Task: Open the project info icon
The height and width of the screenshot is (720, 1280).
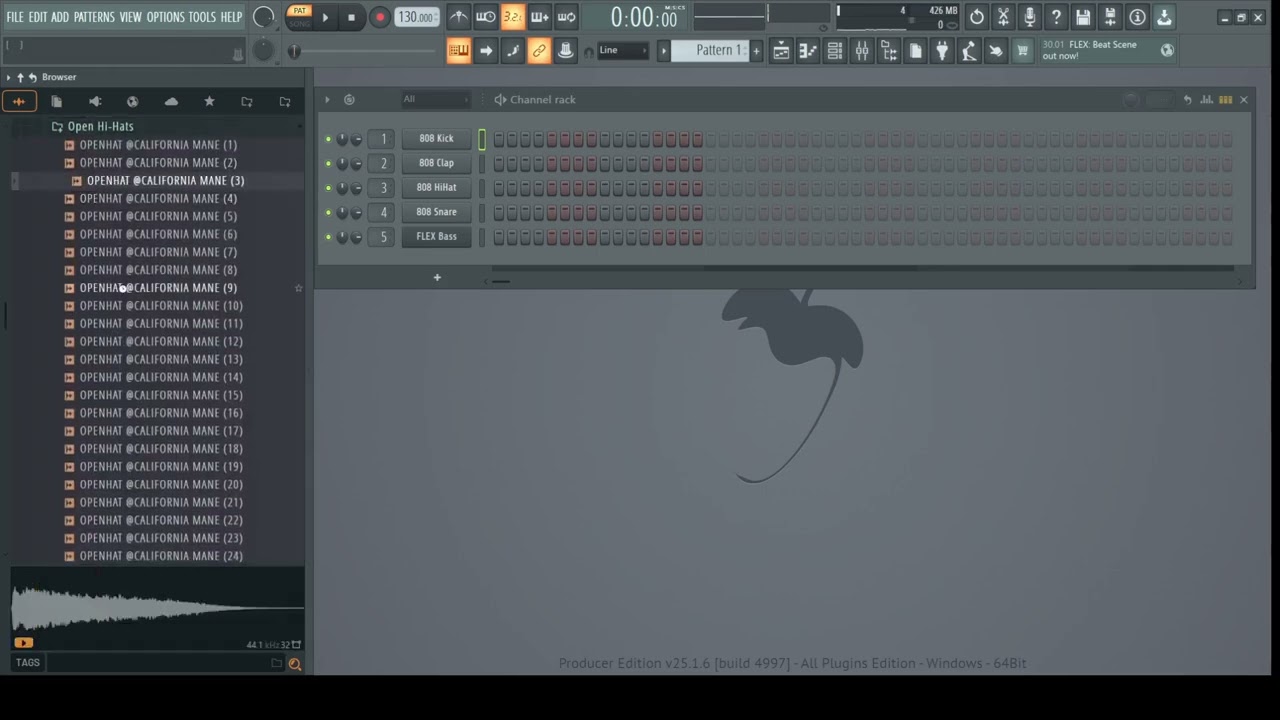Action: coord(1137,17)
